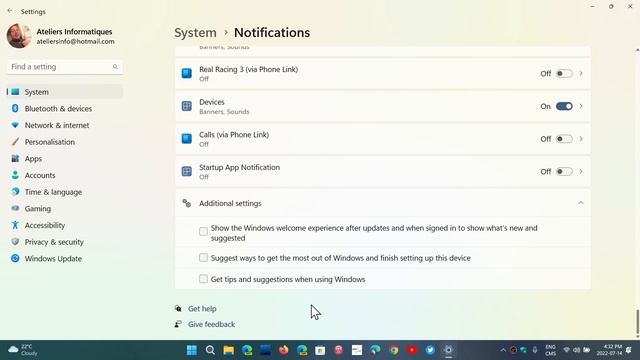The width and height of the screenshot is (640, 360).
Task: Go back with the Settings back arrow
Action: [10, 11]
